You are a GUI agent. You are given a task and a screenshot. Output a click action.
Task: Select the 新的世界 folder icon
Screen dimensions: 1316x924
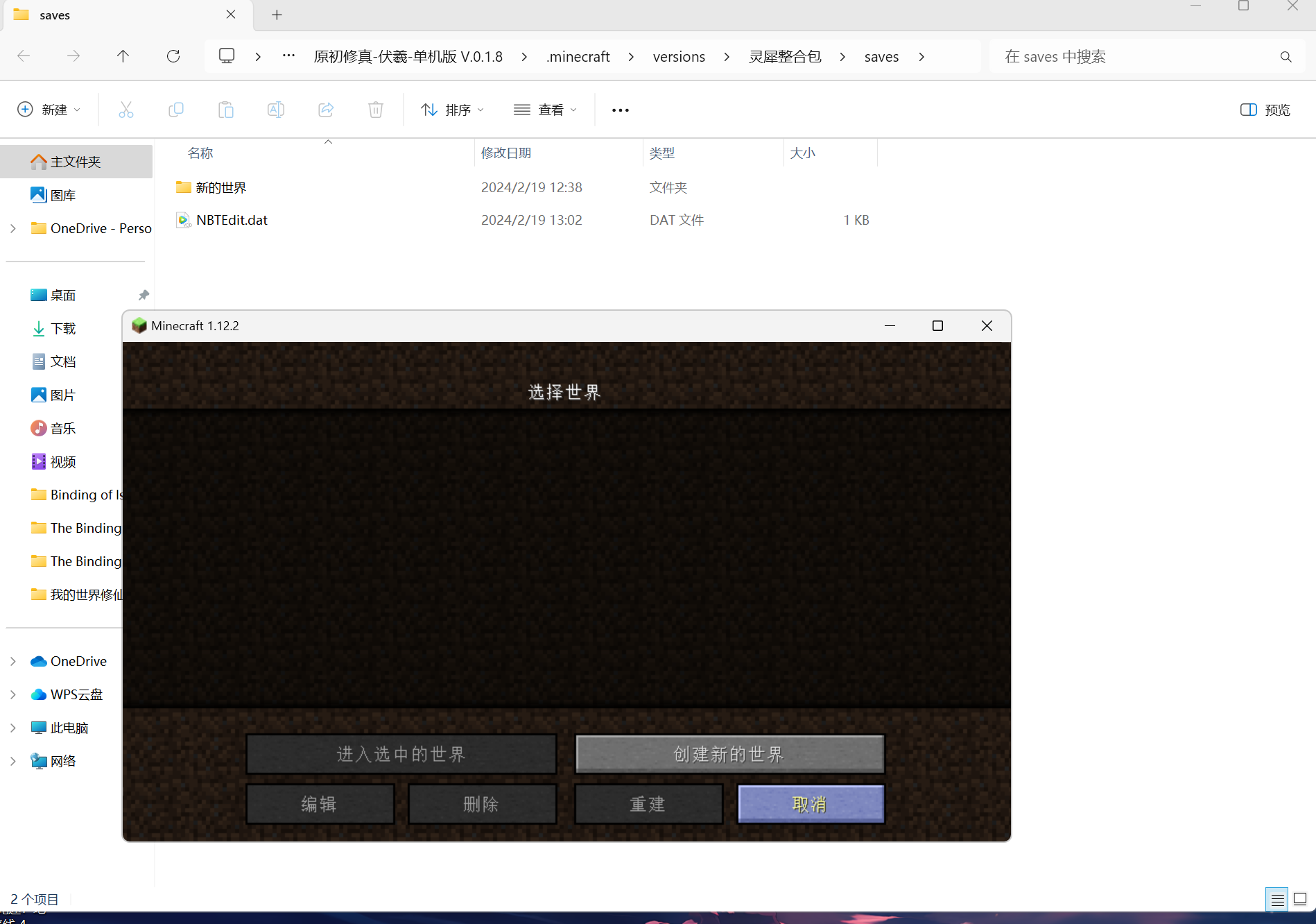point(183,187)
